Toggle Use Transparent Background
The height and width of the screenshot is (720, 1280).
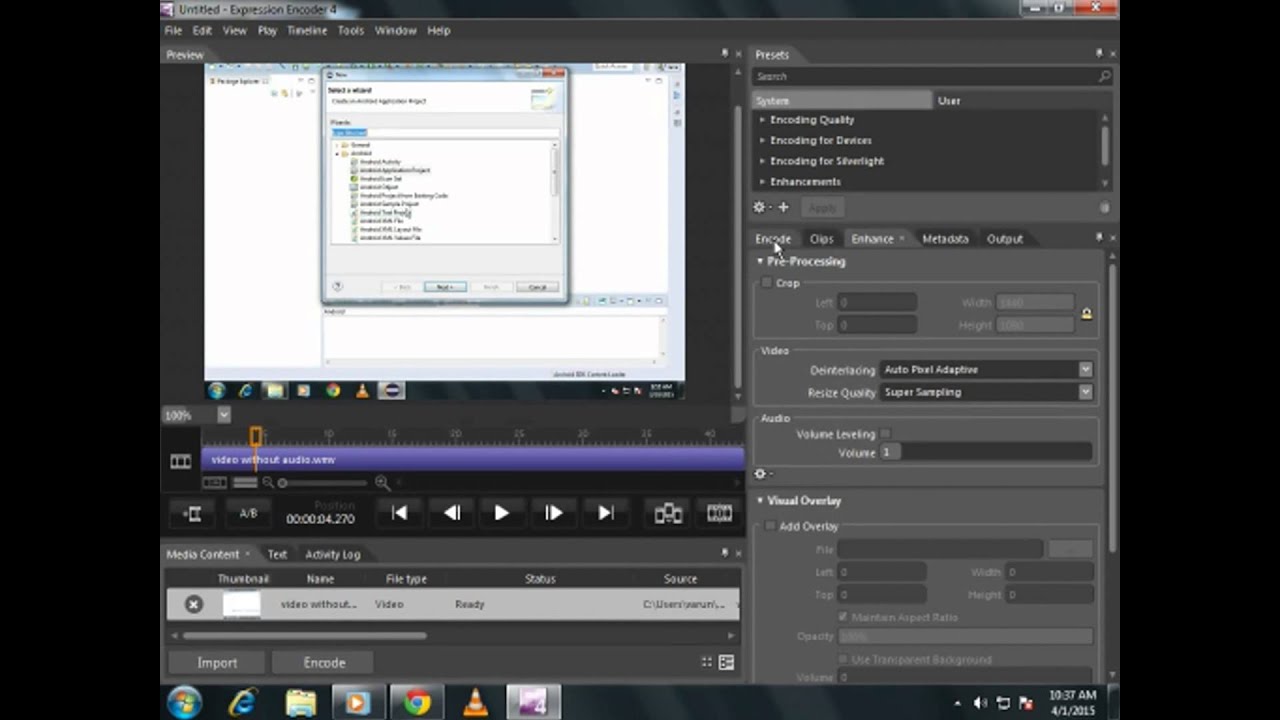coord(843,660)
